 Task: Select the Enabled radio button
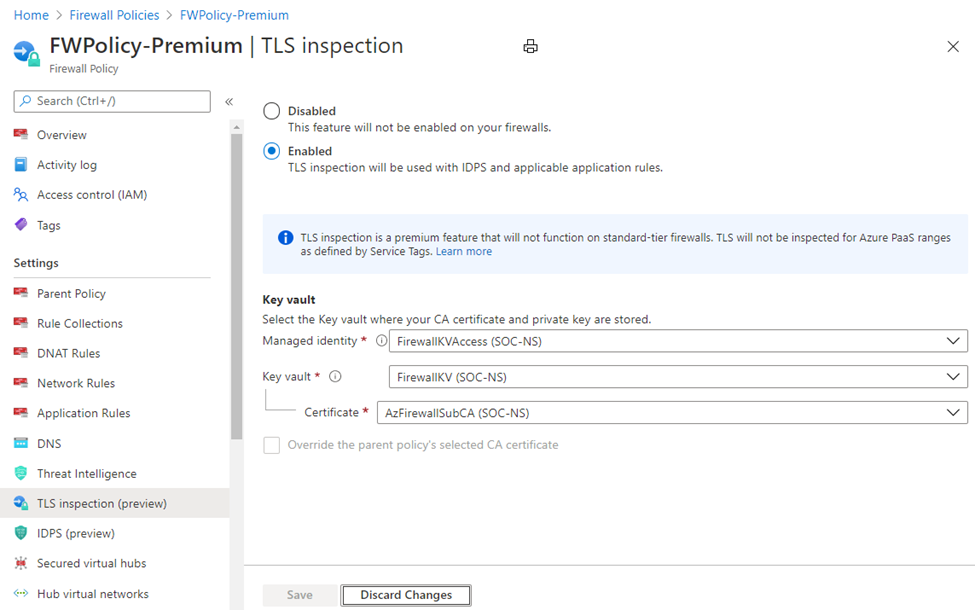pos(271,151)
